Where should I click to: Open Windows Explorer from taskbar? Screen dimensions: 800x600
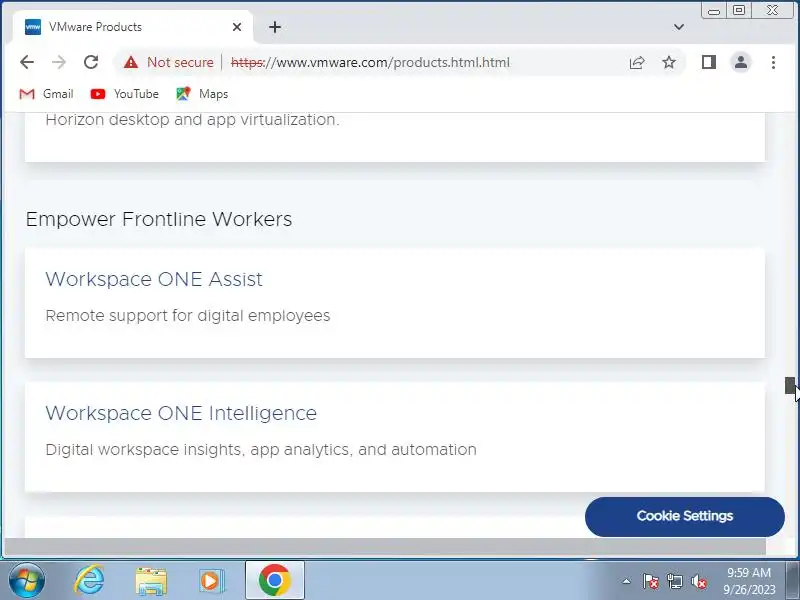point(151,581)
